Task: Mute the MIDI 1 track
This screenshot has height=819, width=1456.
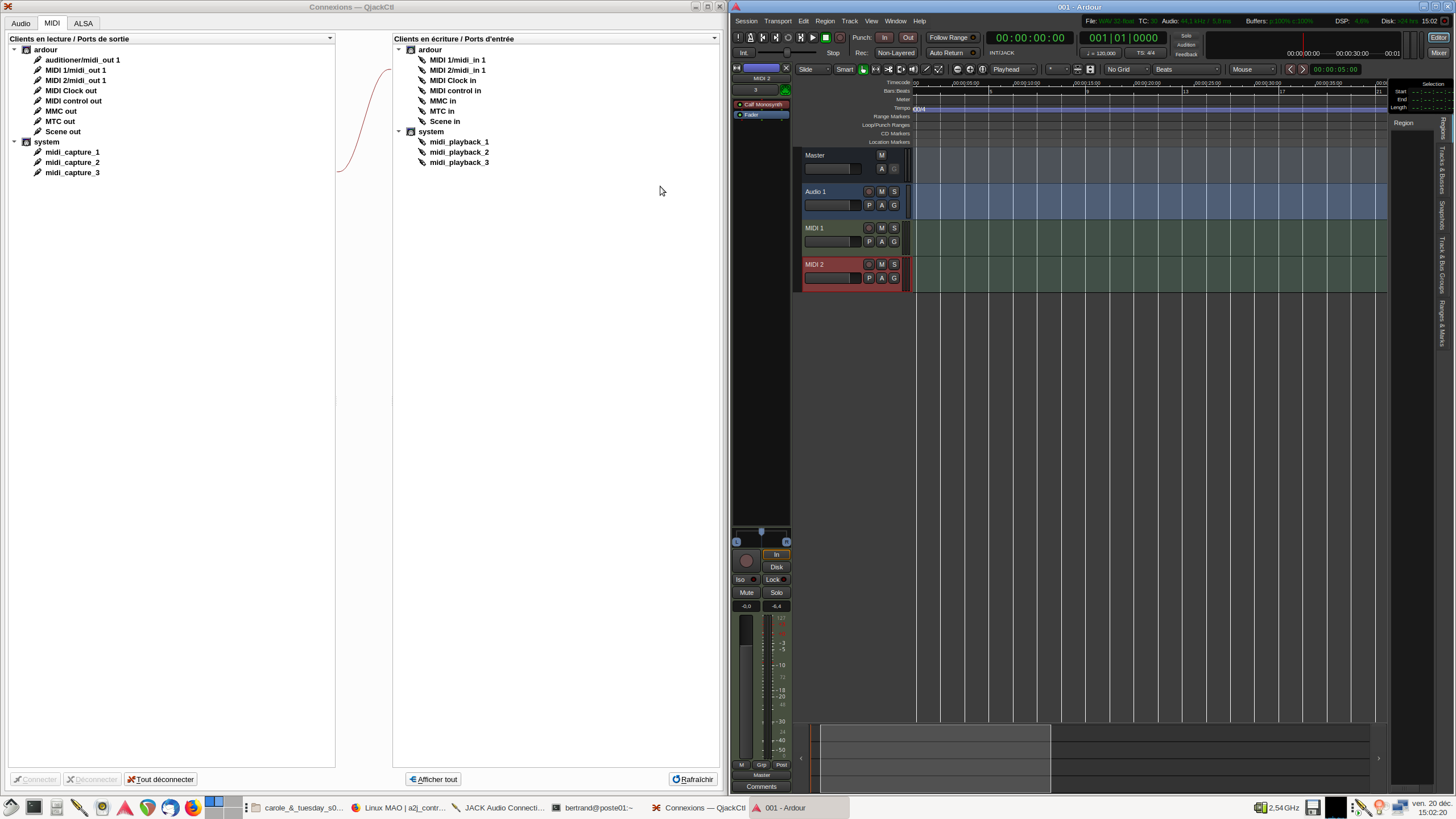Action: point(882,228)
